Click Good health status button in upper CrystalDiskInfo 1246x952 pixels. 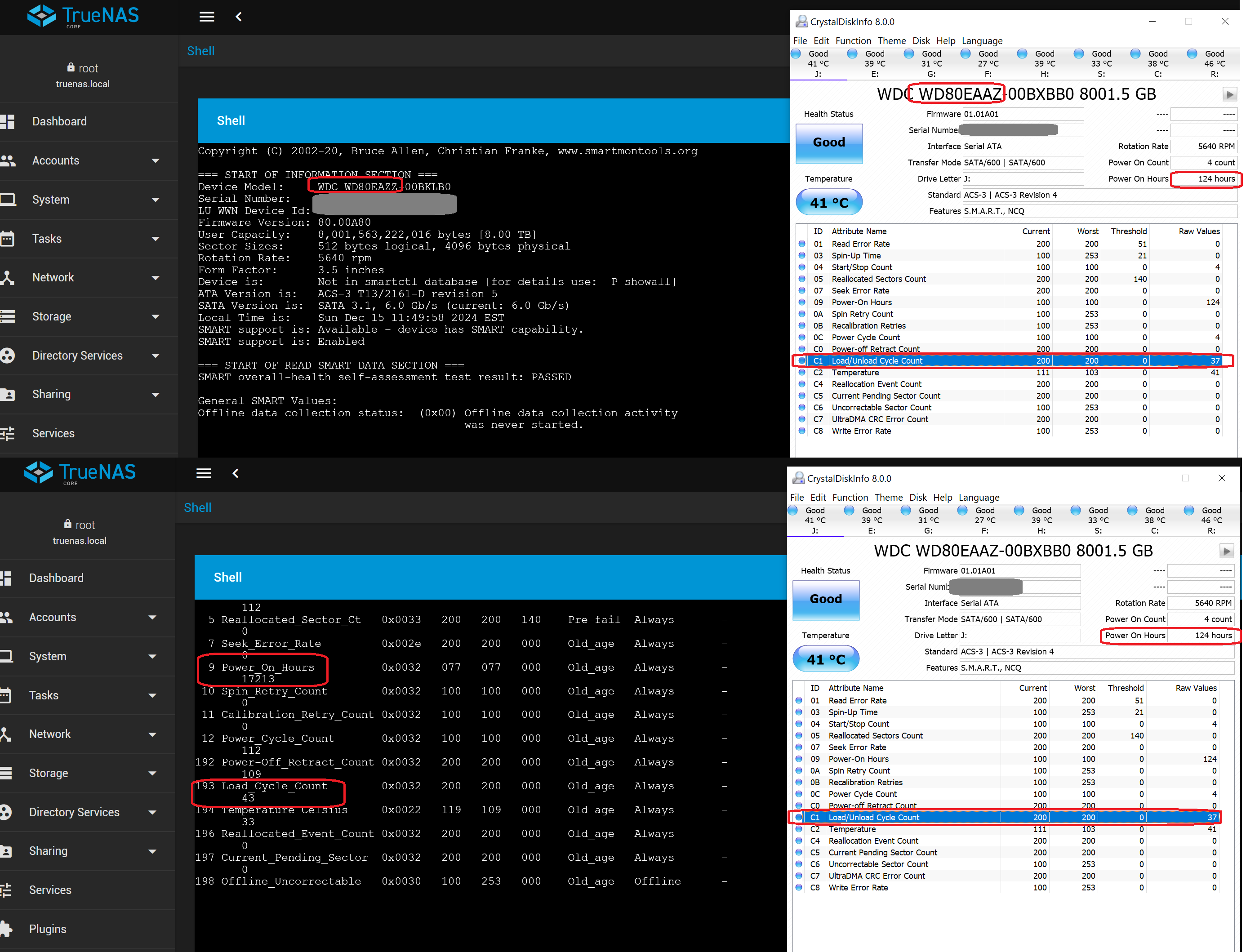pos(829,143)
